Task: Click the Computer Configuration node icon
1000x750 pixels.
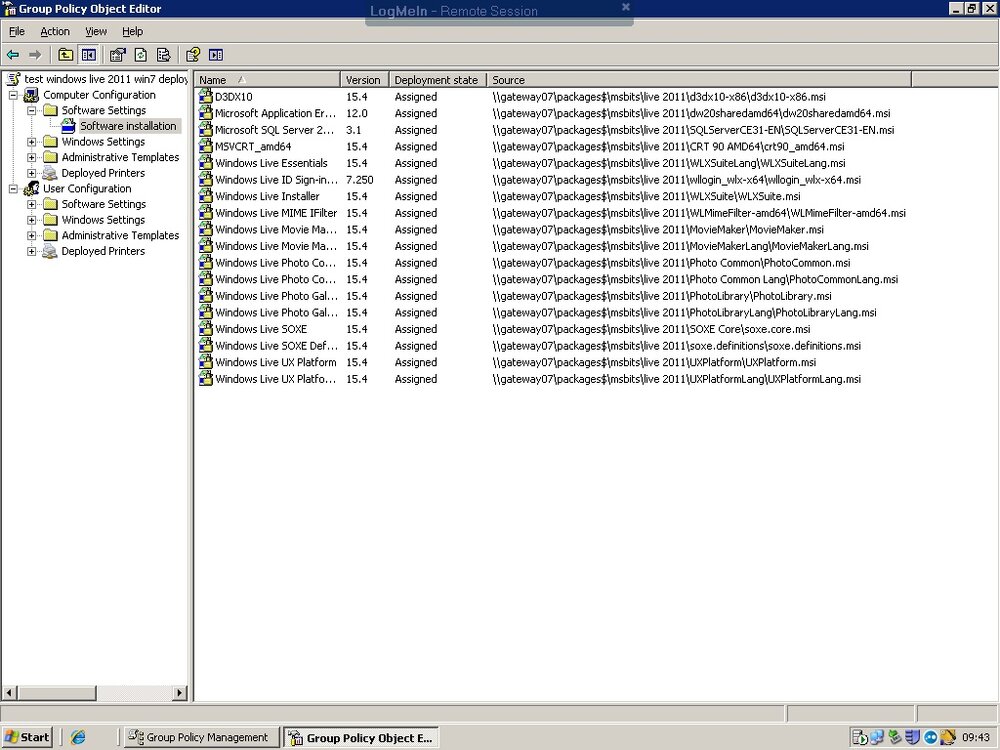Action: [31, 95]
